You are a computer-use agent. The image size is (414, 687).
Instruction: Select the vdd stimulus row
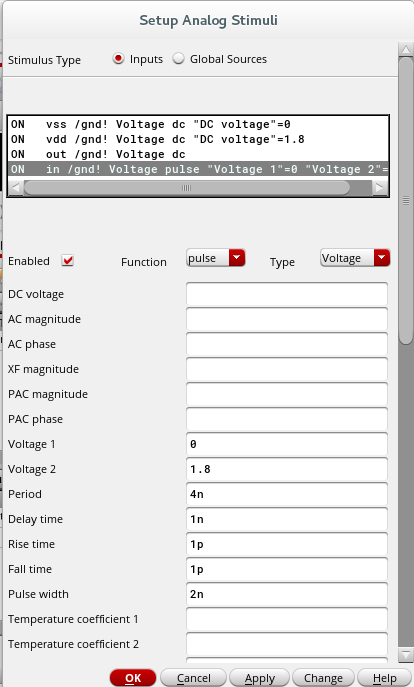tap(198, 139)
